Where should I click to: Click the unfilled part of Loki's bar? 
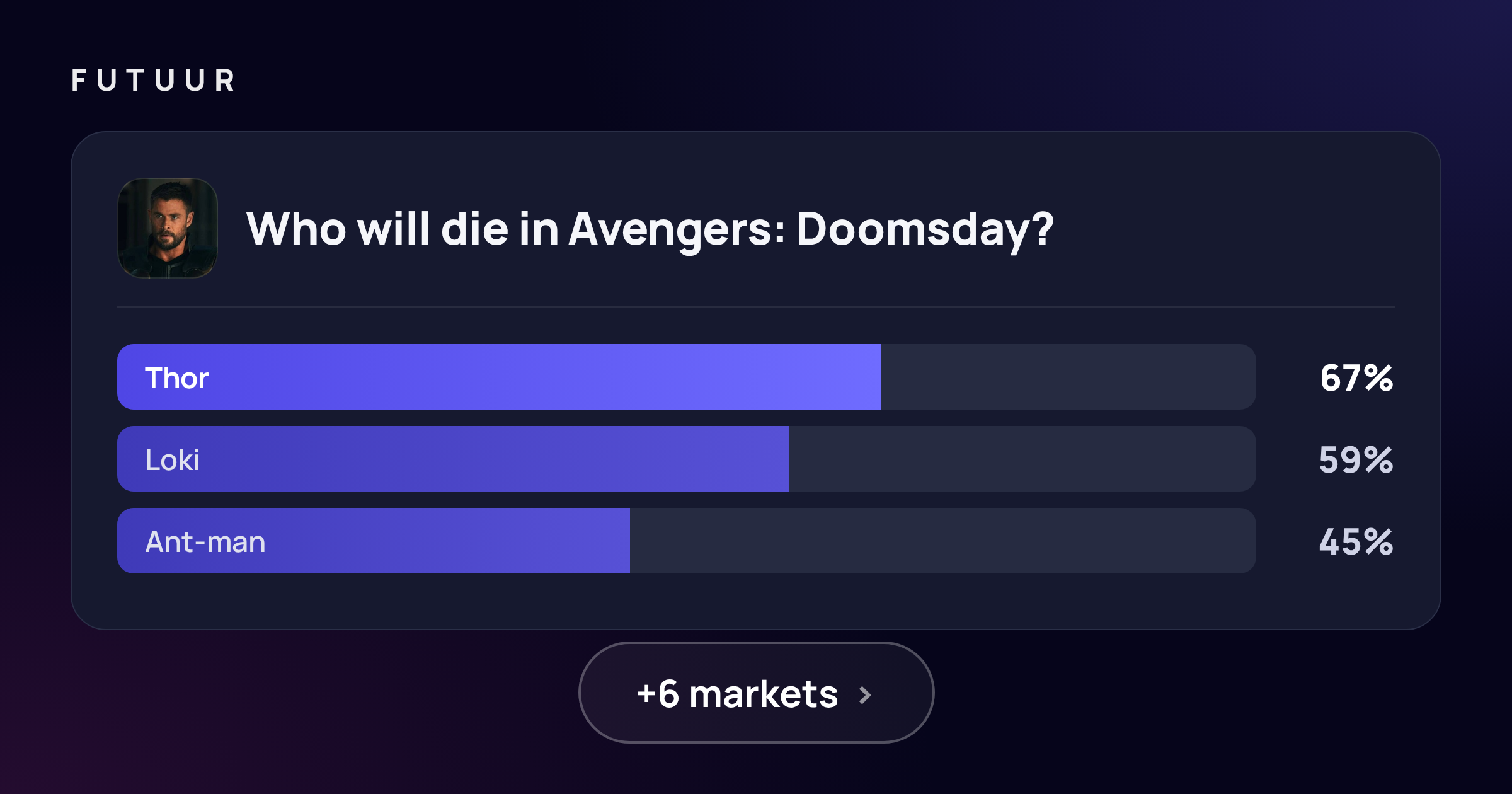tap(1022, 459)
